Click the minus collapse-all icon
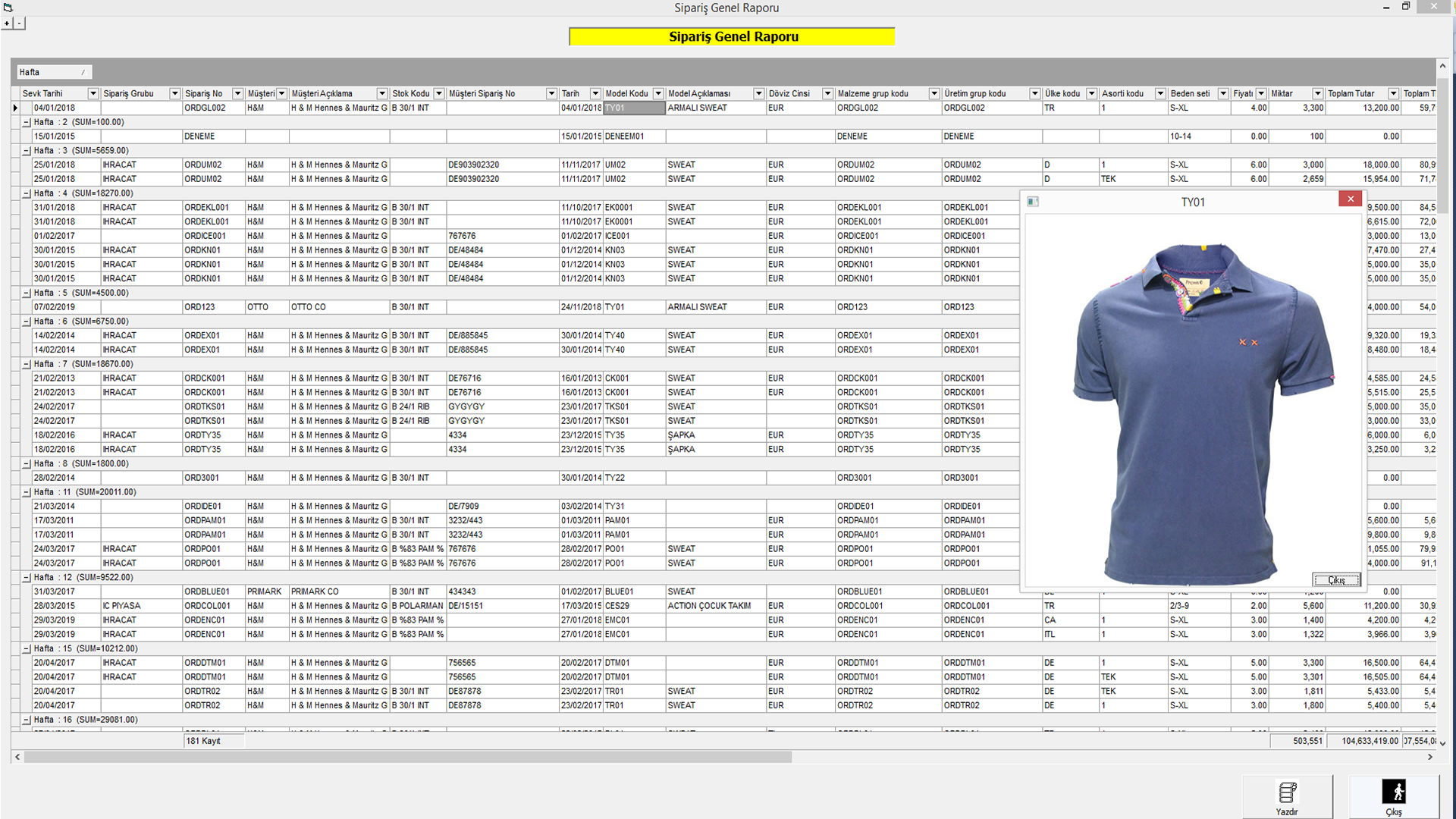This screenshot has width=1456, height=819. point(19,24)
